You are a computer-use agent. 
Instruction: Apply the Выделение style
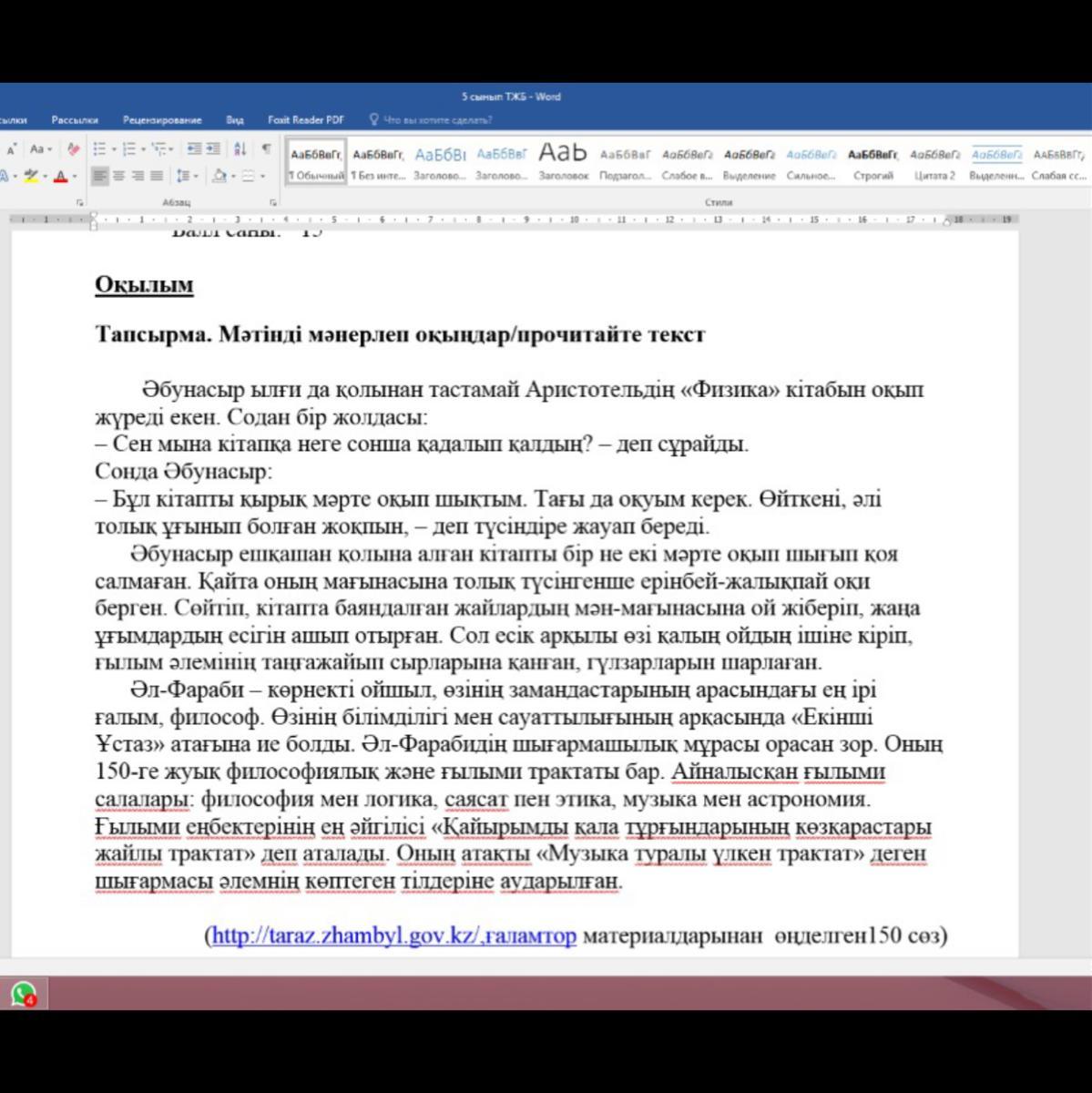[749, 161]
